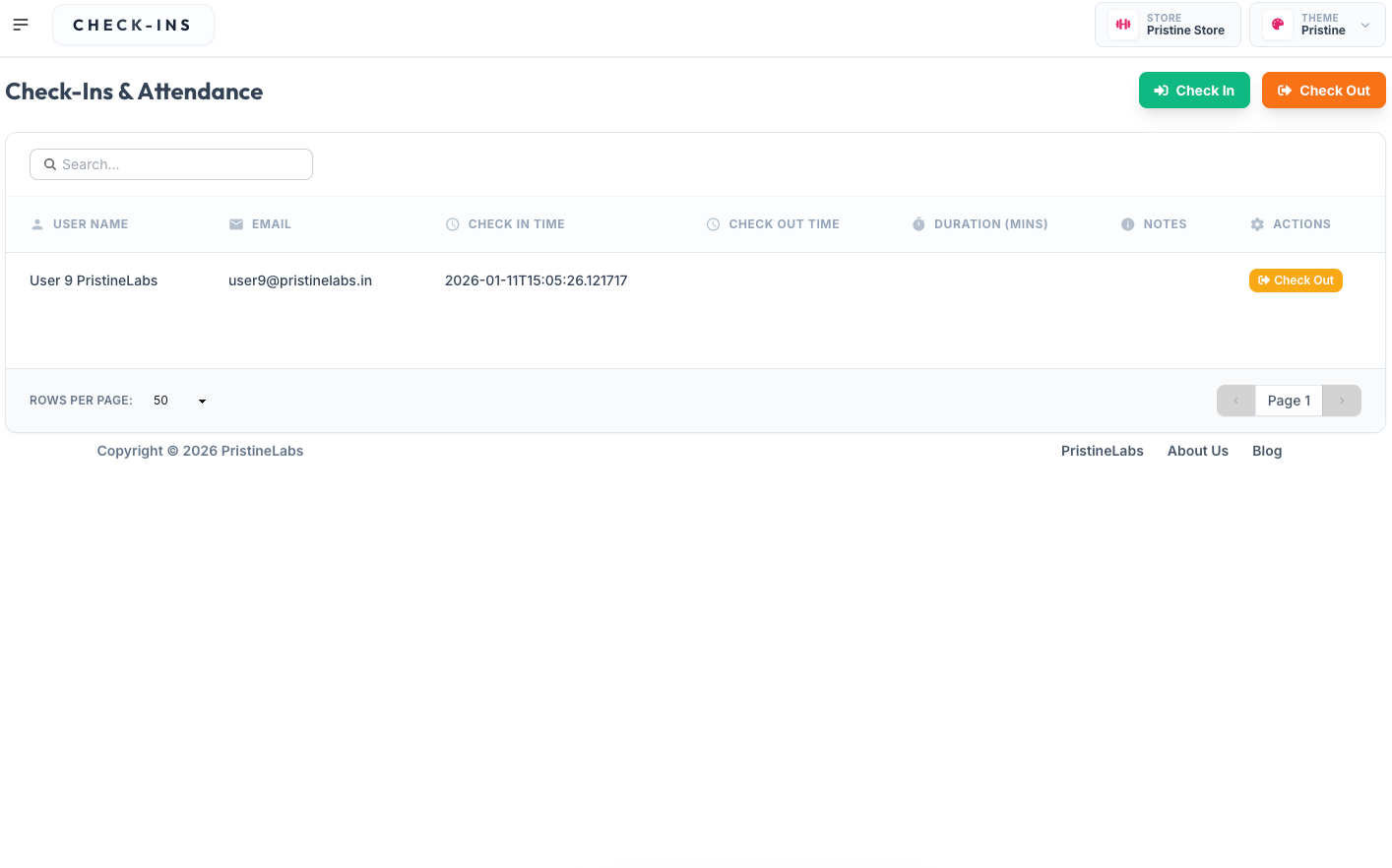Select the CHECK-INS header tab
Viewport: 1392px width, 868px height.
[x=133, y=24]
